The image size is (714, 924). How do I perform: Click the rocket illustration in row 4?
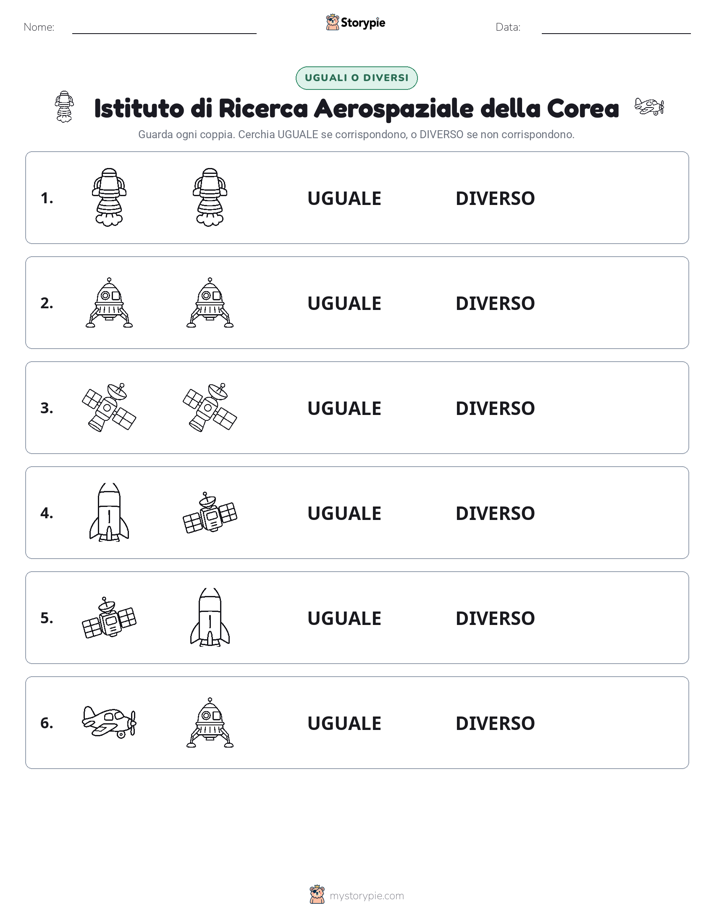click(x=109, y=513)
